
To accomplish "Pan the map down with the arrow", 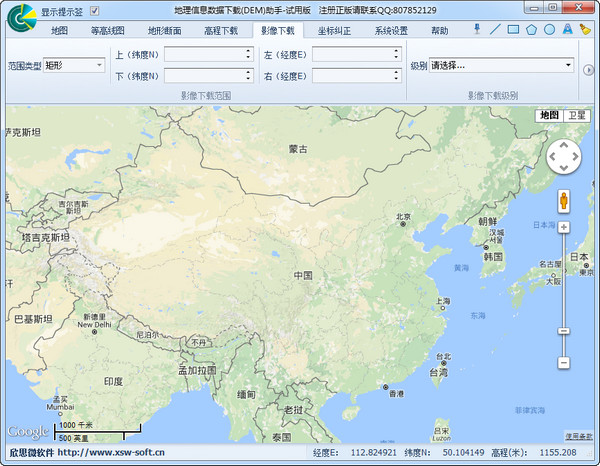I will coord(564,168).
